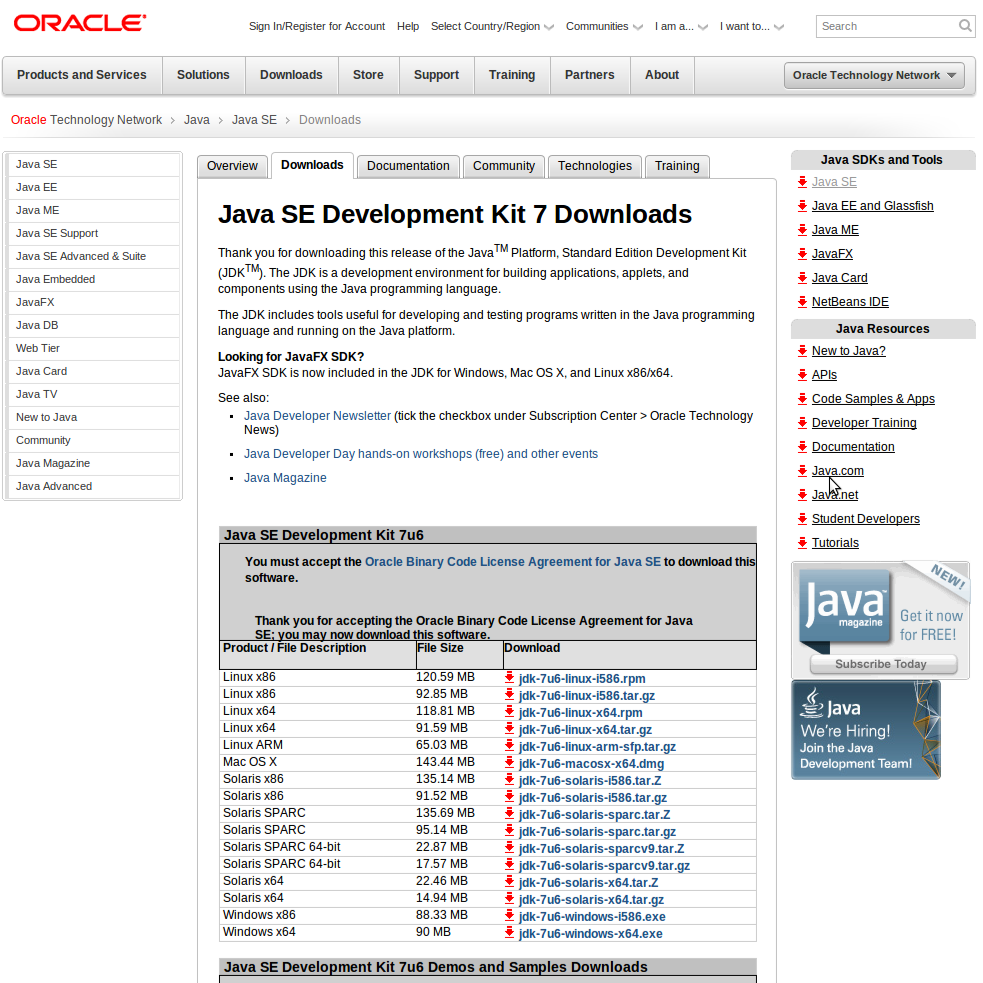
Task: Click download arrow icon beside jdk-7u6-solaris-sparcv9.tar.gz
Action: click(509, 865)
